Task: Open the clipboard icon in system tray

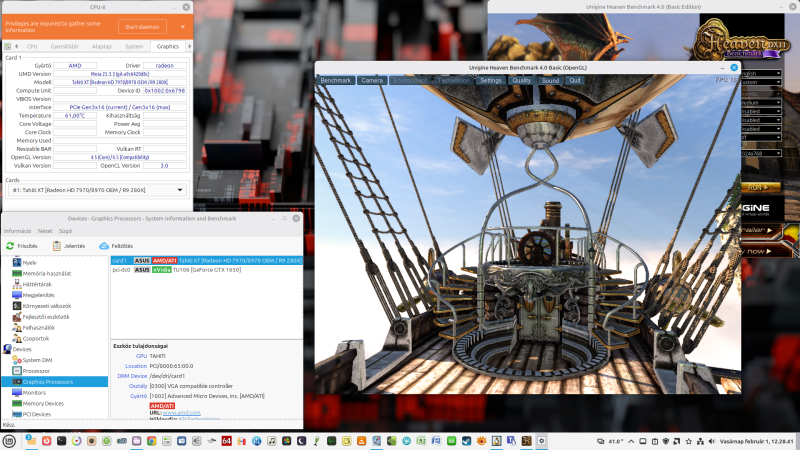Action: click(x=655, y=441)
